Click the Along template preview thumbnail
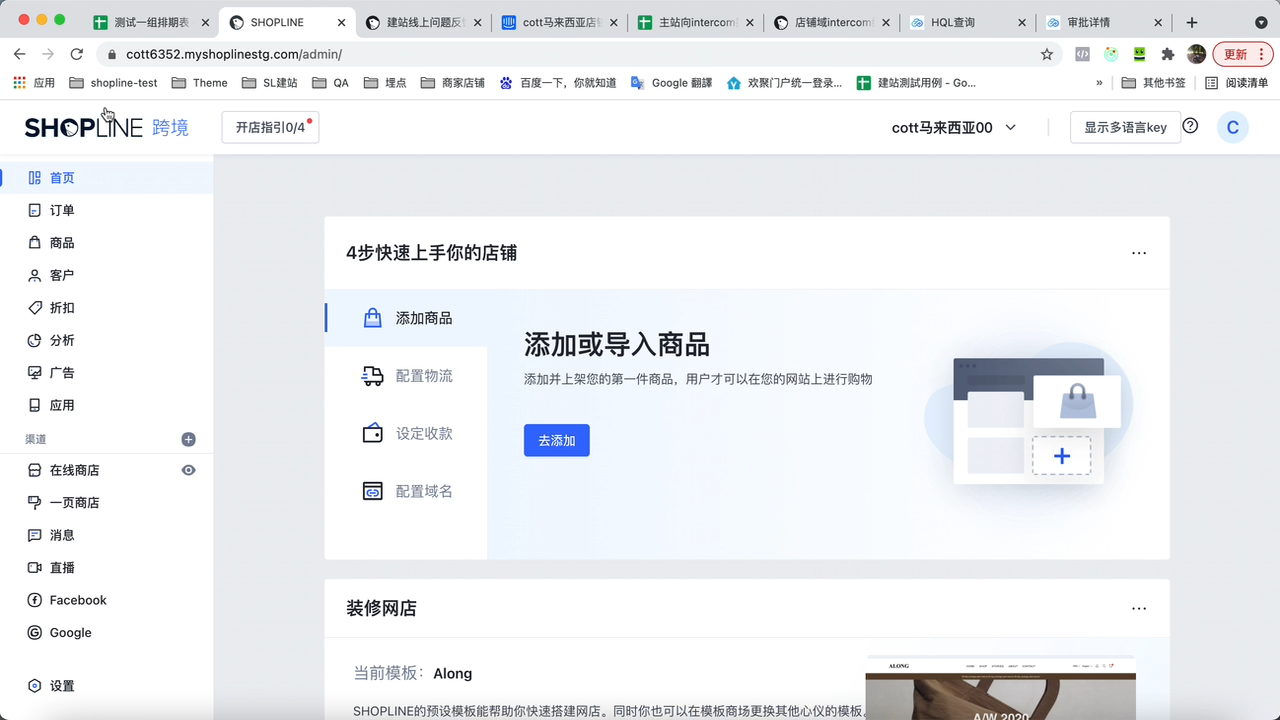The height and width of the screenshot is (720, 1280). coord(1000,688)
